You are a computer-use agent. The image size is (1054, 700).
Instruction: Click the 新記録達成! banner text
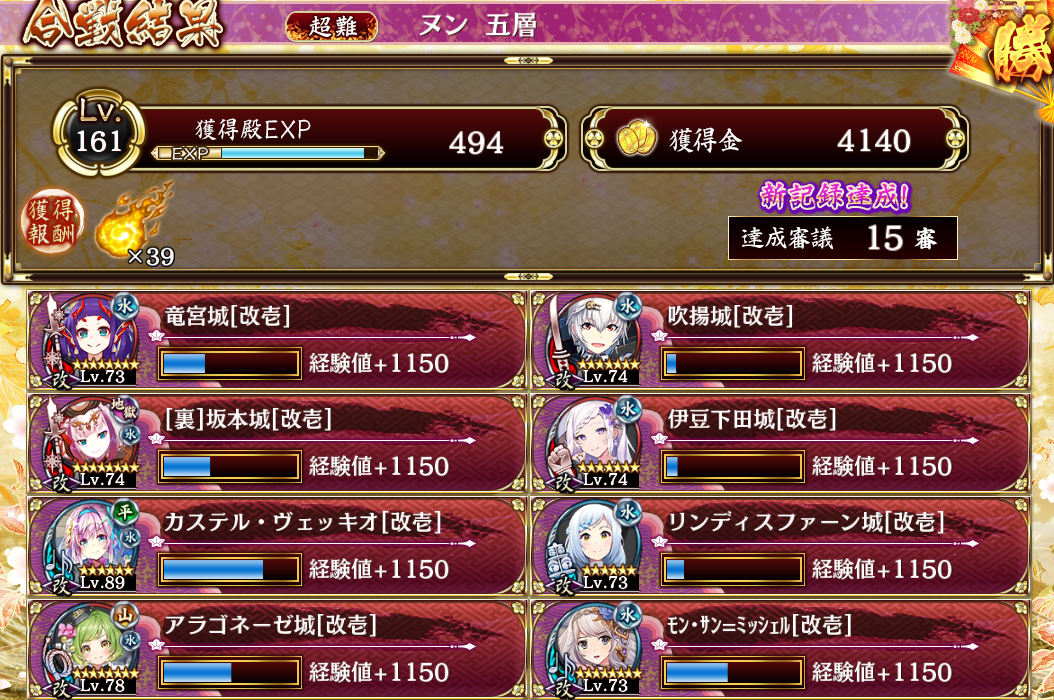(x=835, y=196)
